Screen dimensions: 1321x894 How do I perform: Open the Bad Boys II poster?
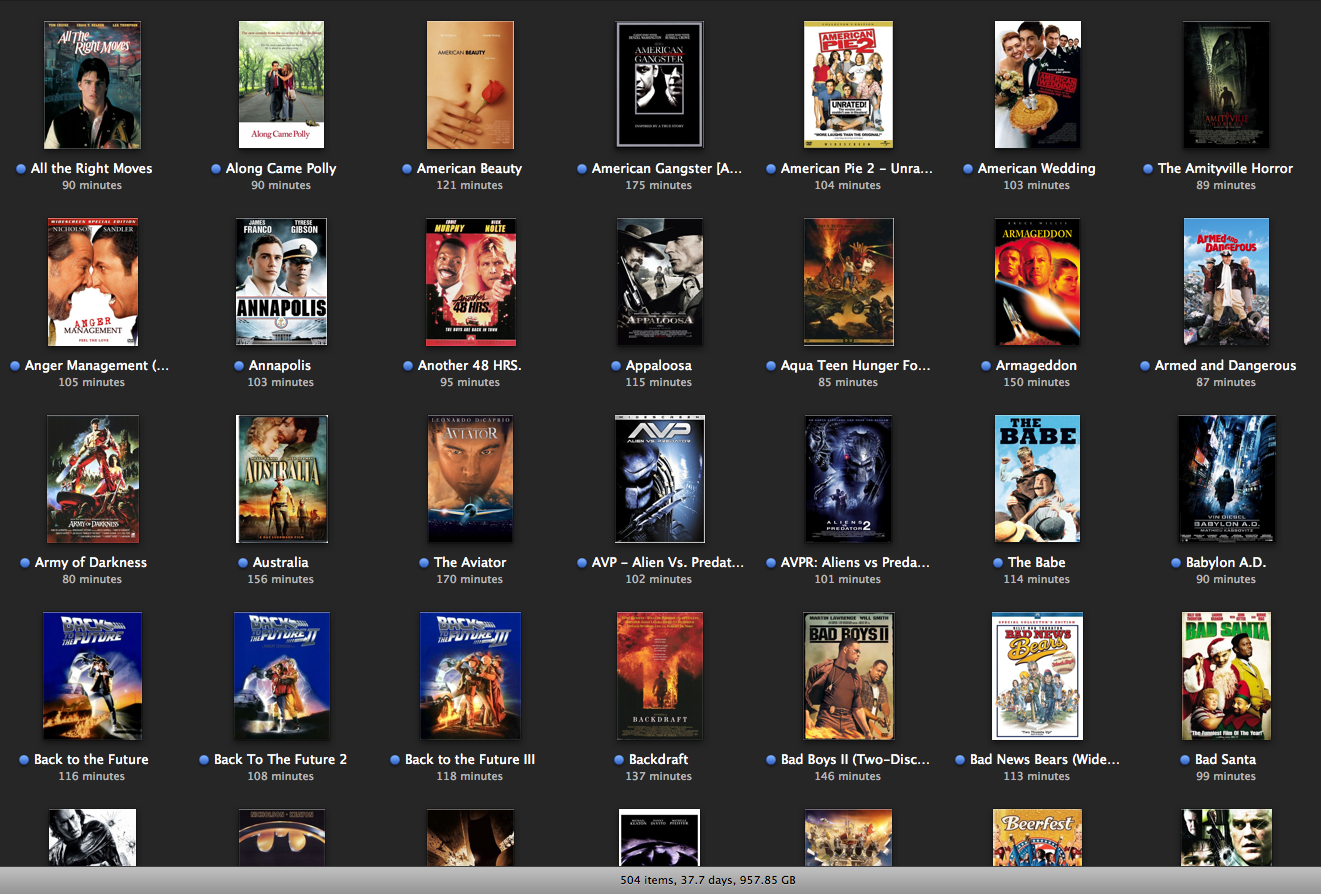[x=848, y=676]
